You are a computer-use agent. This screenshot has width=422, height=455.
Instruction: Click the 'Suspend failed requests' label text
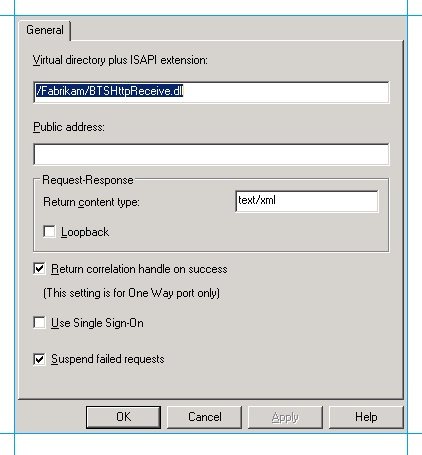(108, 359)
